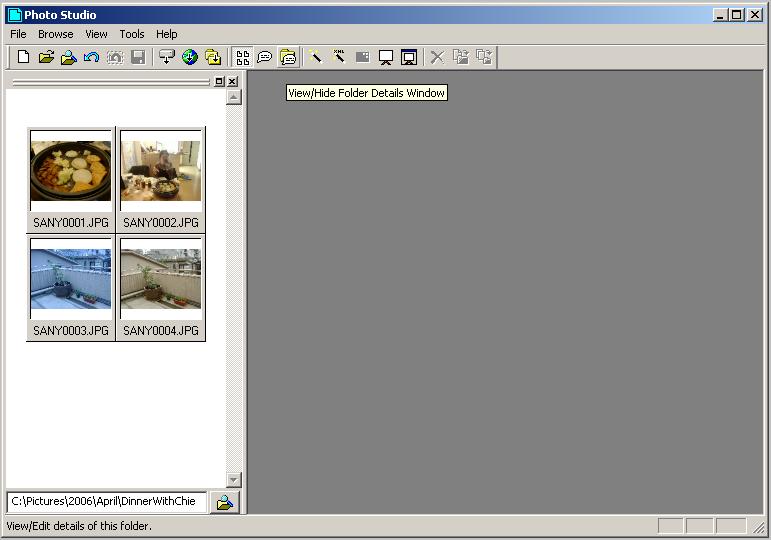This screenshot has height=540, width=771.
Task: Open the Tools menu
Action: tap(132, 34)
